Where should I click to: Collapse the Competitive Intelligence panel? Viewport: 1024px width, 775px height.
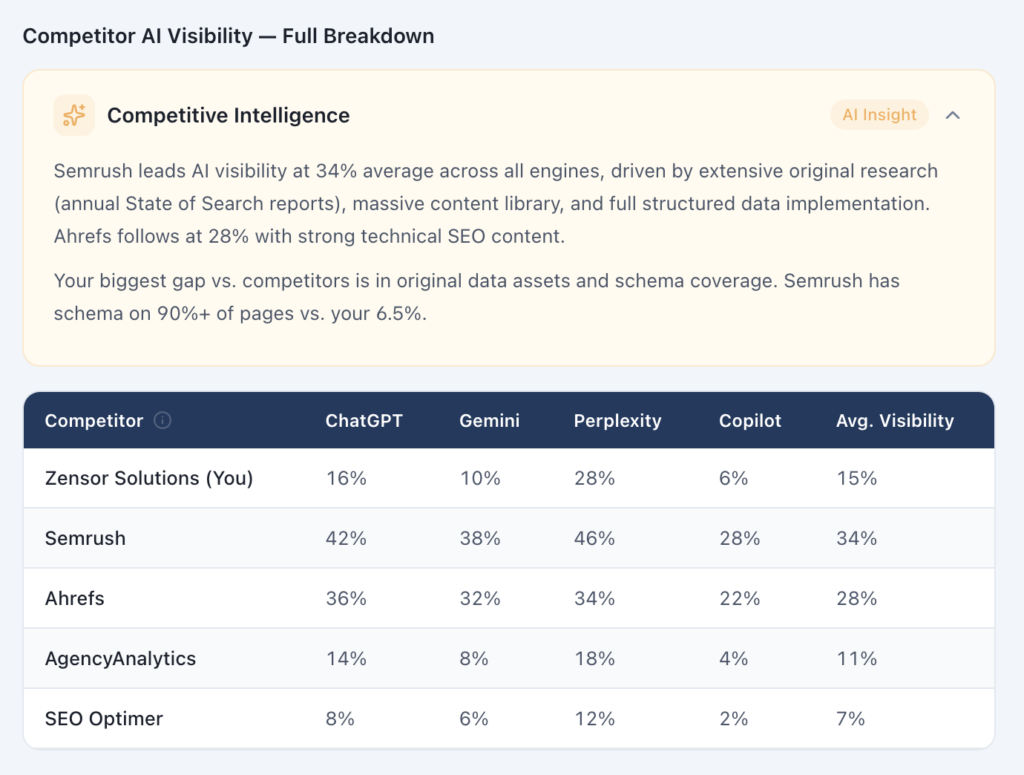tap(952, 115)
